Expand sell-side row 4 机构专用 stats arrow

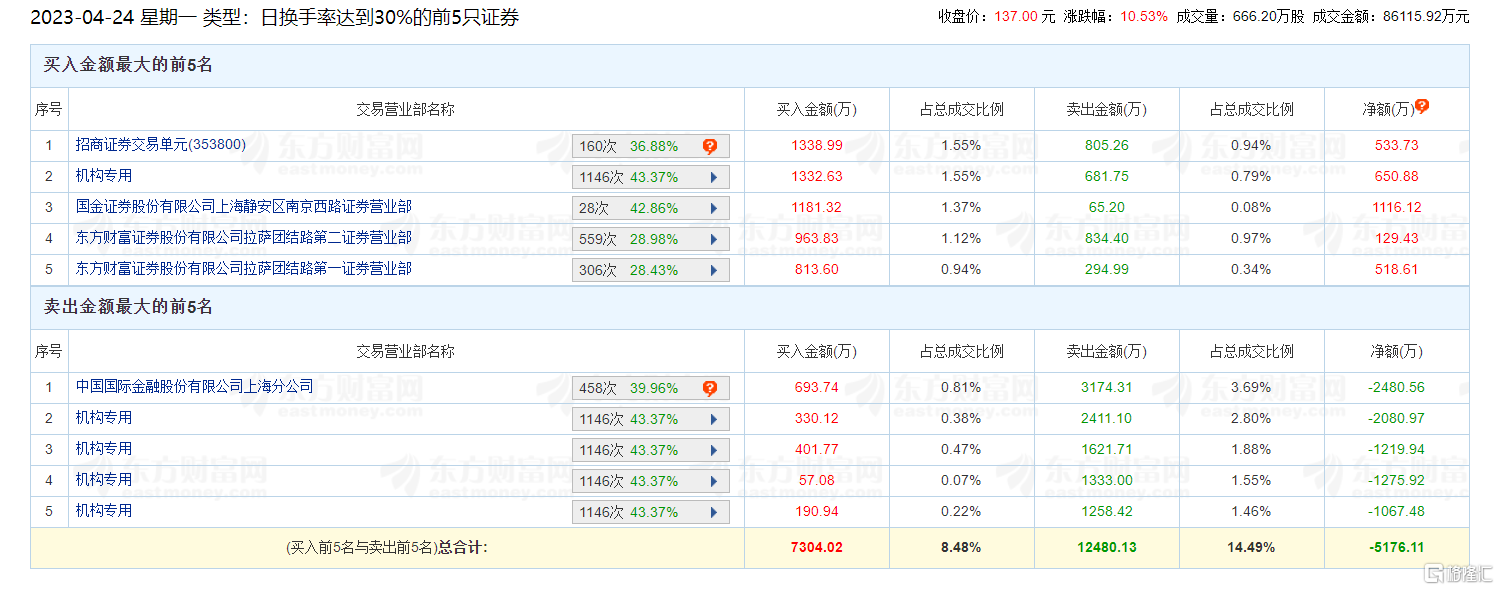click(x=714, y=481)
